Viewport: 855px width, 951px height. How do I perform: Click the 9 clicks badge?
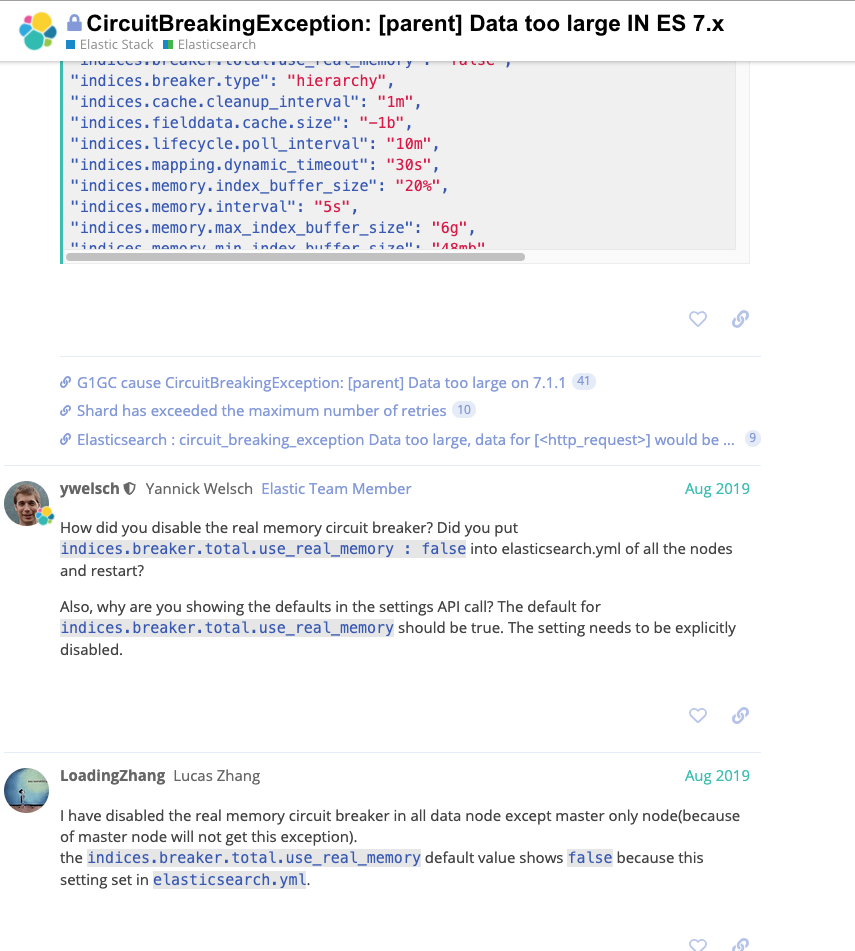coord(753,438)
